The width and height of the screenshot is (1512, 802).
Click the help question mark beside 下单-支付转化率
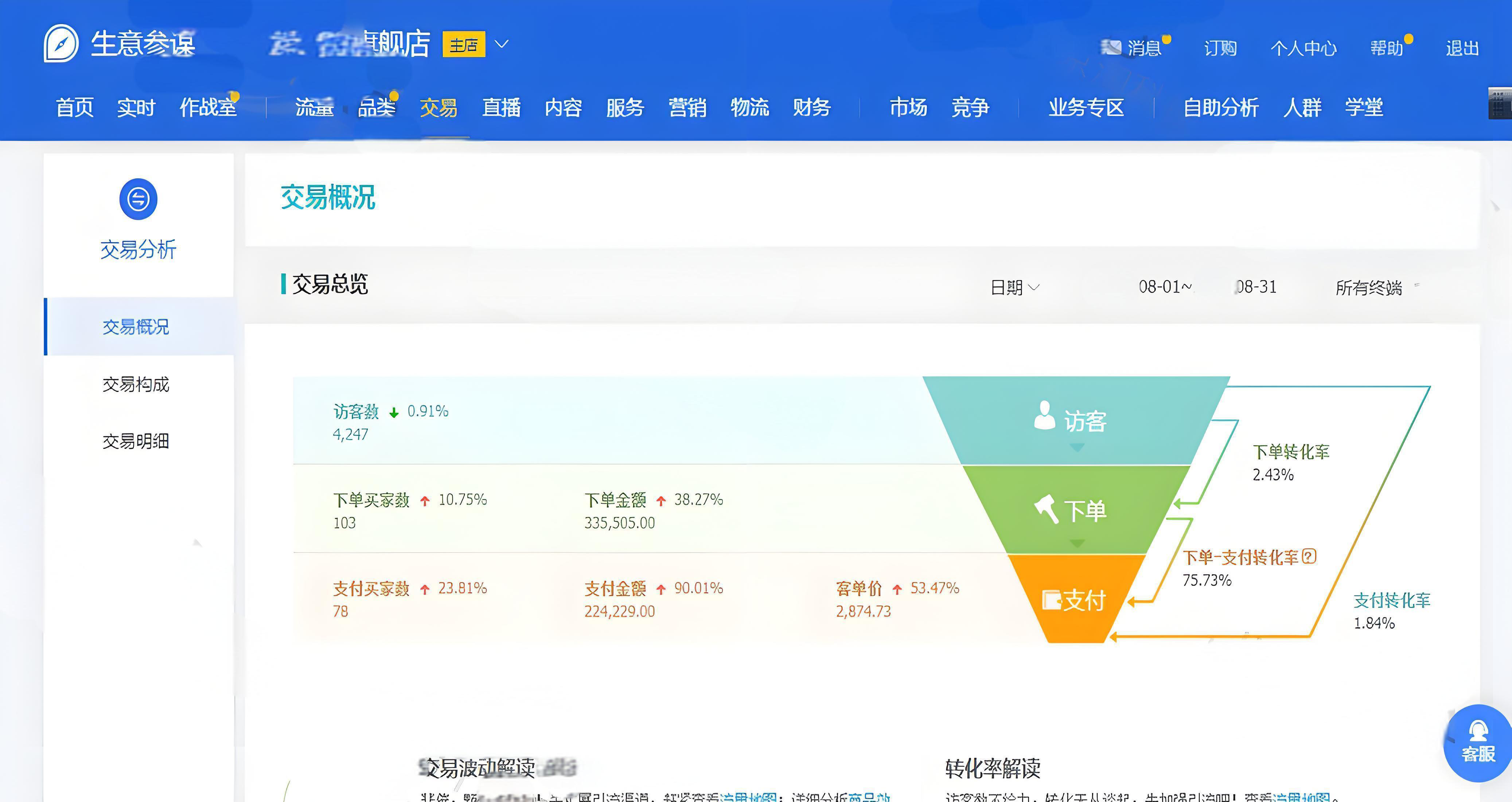[1309, 556]
